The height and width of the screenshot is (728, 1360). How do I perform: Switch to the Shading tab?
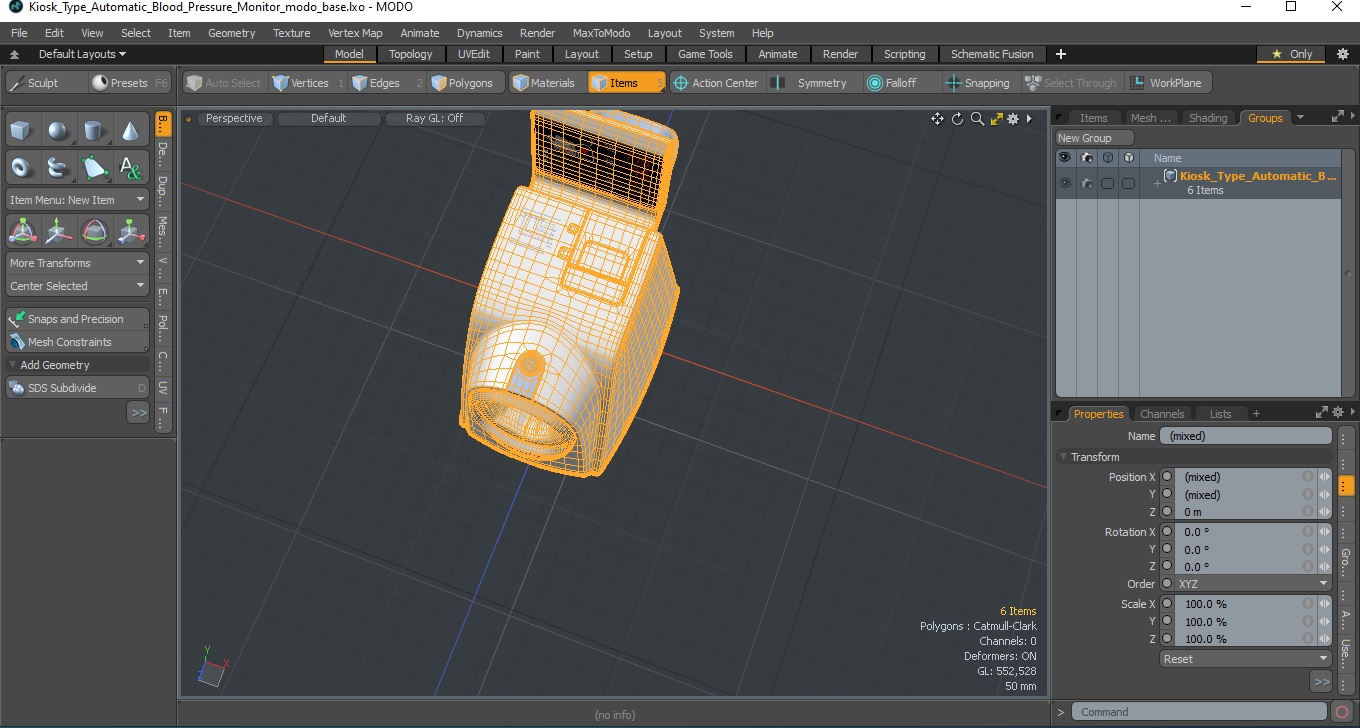pyautogui.click(x=1207, y=117)
